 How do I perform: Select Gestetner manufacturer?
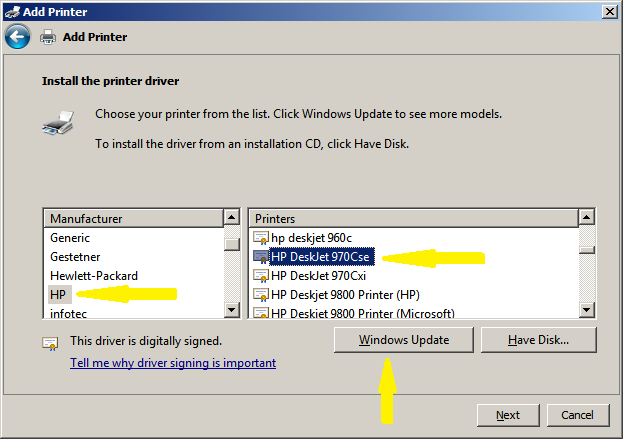75,257
